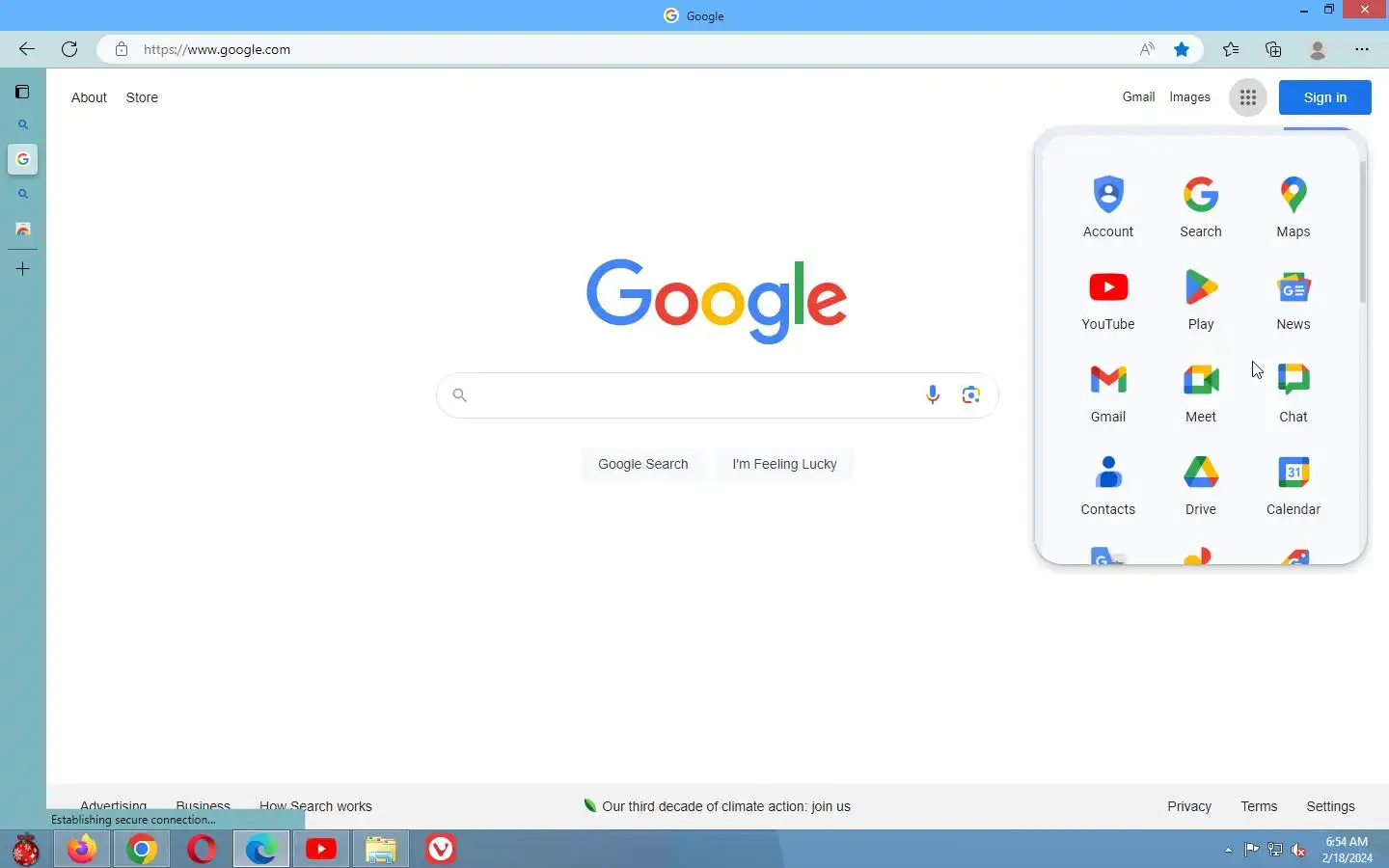
Task: Open the Terms footer link
Action: point(1259,806)
